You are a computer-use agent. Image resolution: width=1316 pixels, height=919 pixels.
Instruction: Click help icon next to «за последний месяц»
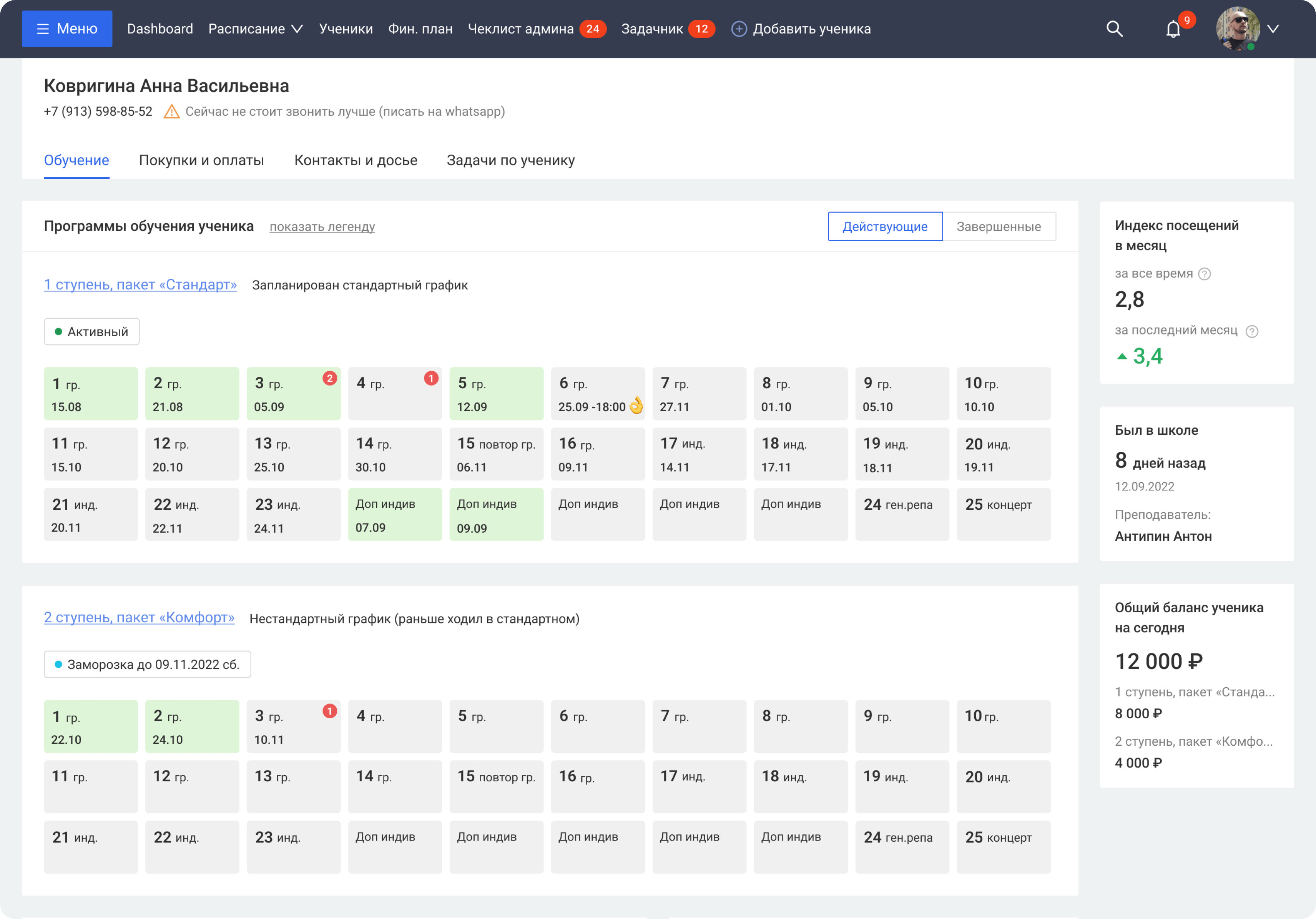(1252, 331)
